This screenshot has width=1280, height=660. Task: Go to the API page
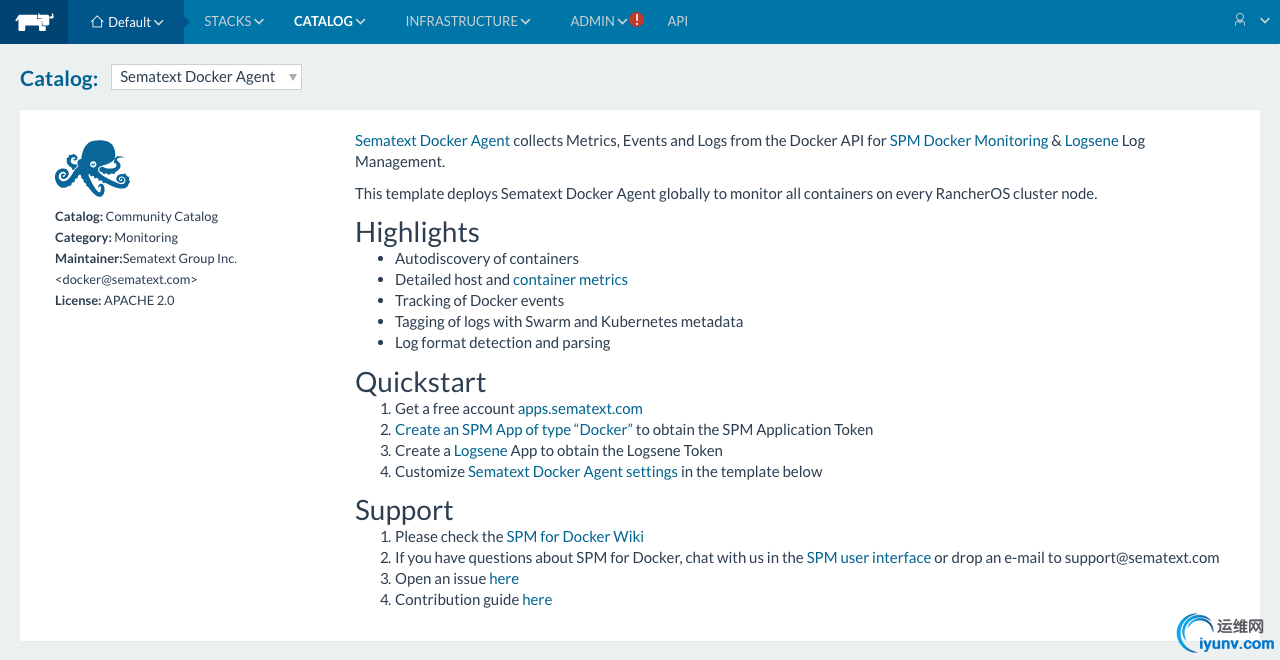pos(678,21)
